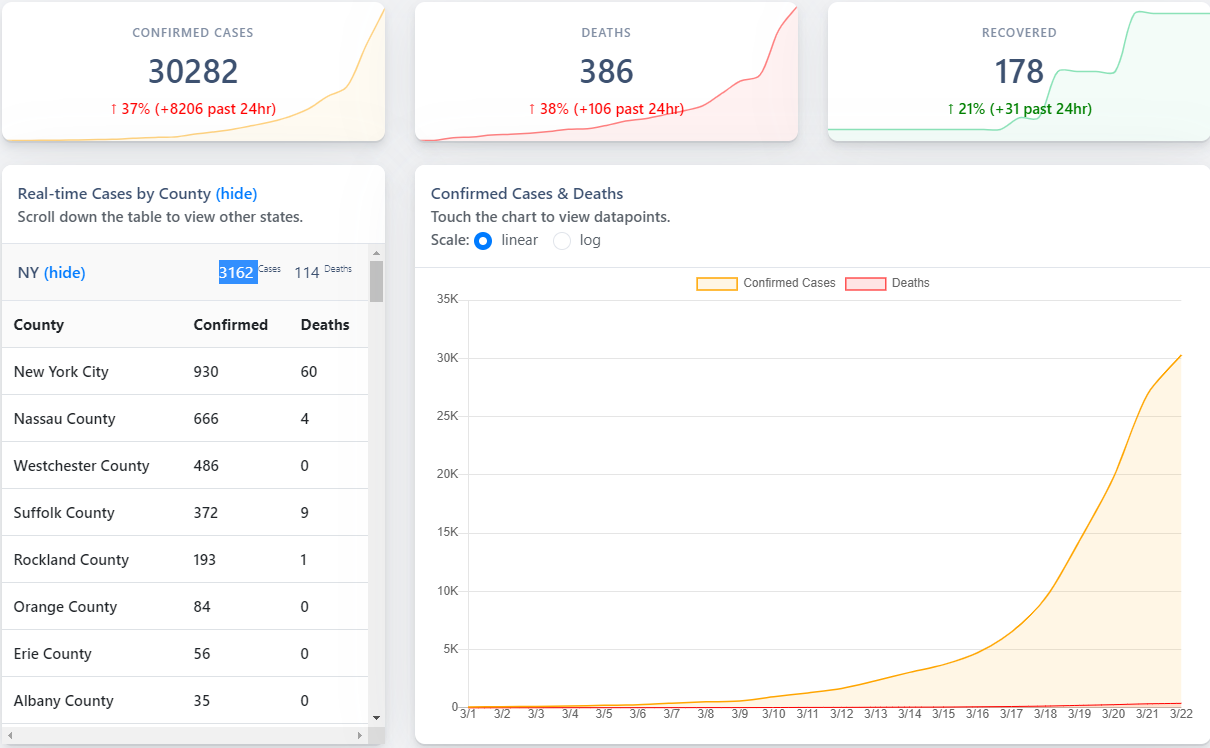Click the Deaths column header in table

[325, 325]
